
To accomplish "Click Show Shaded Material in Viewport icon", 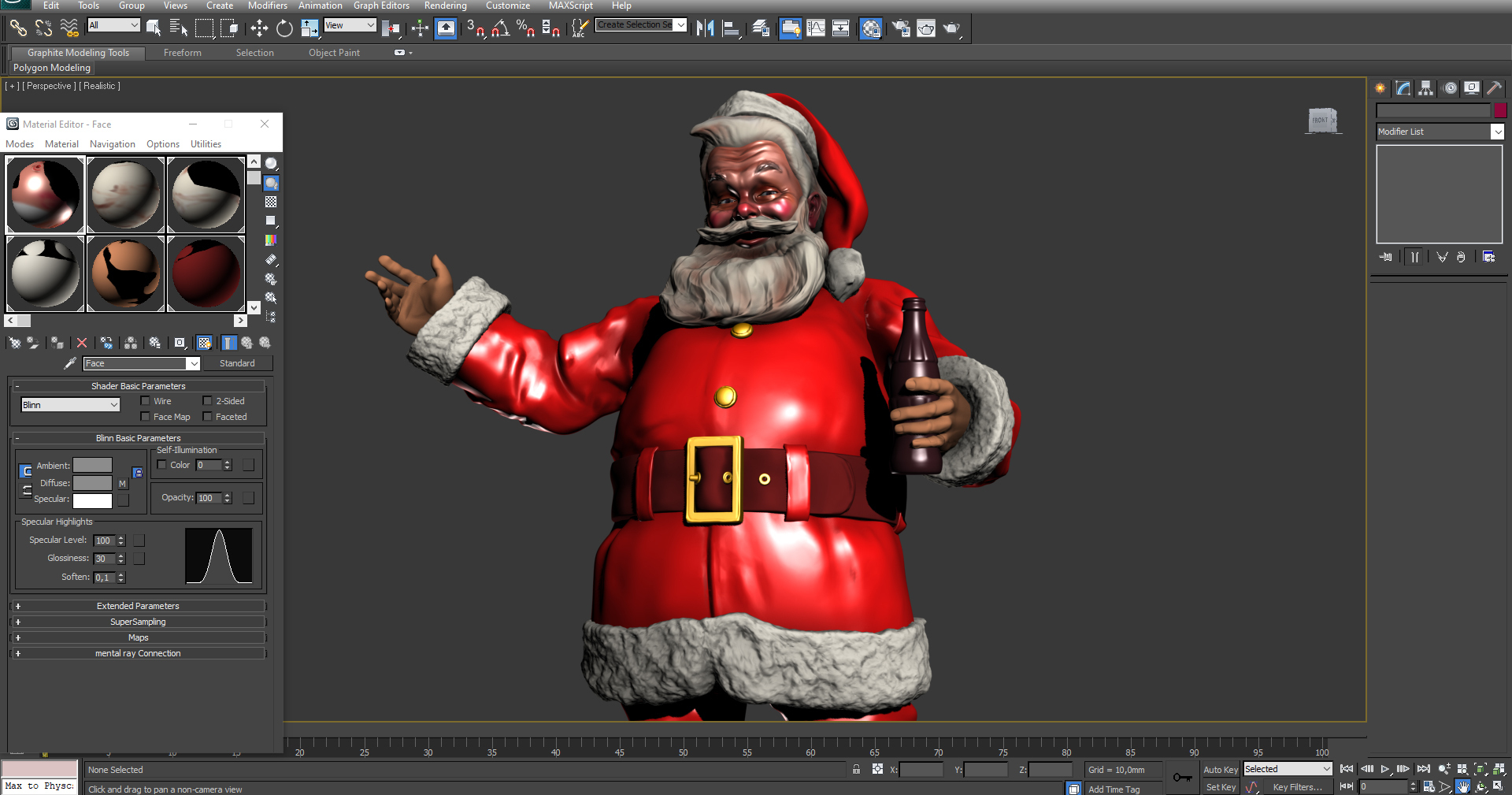I will point(205,343).
